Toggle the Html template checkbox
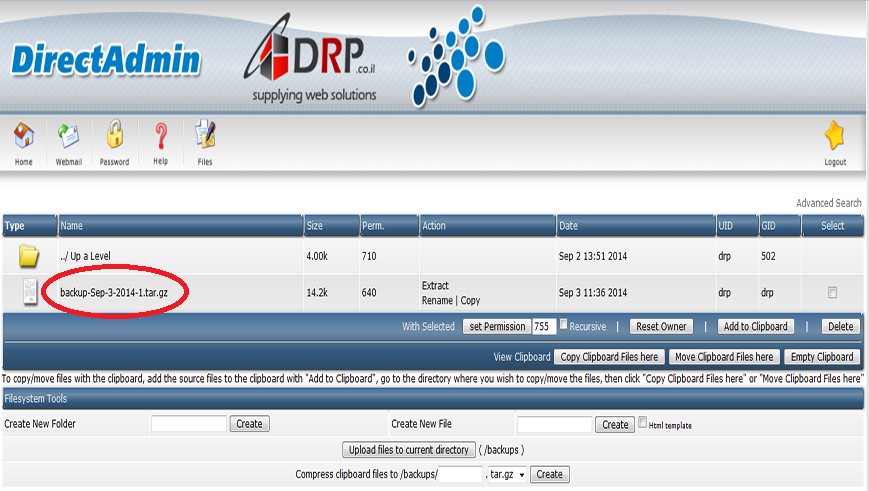Screen dimensions: 869x491 [642, 423]
